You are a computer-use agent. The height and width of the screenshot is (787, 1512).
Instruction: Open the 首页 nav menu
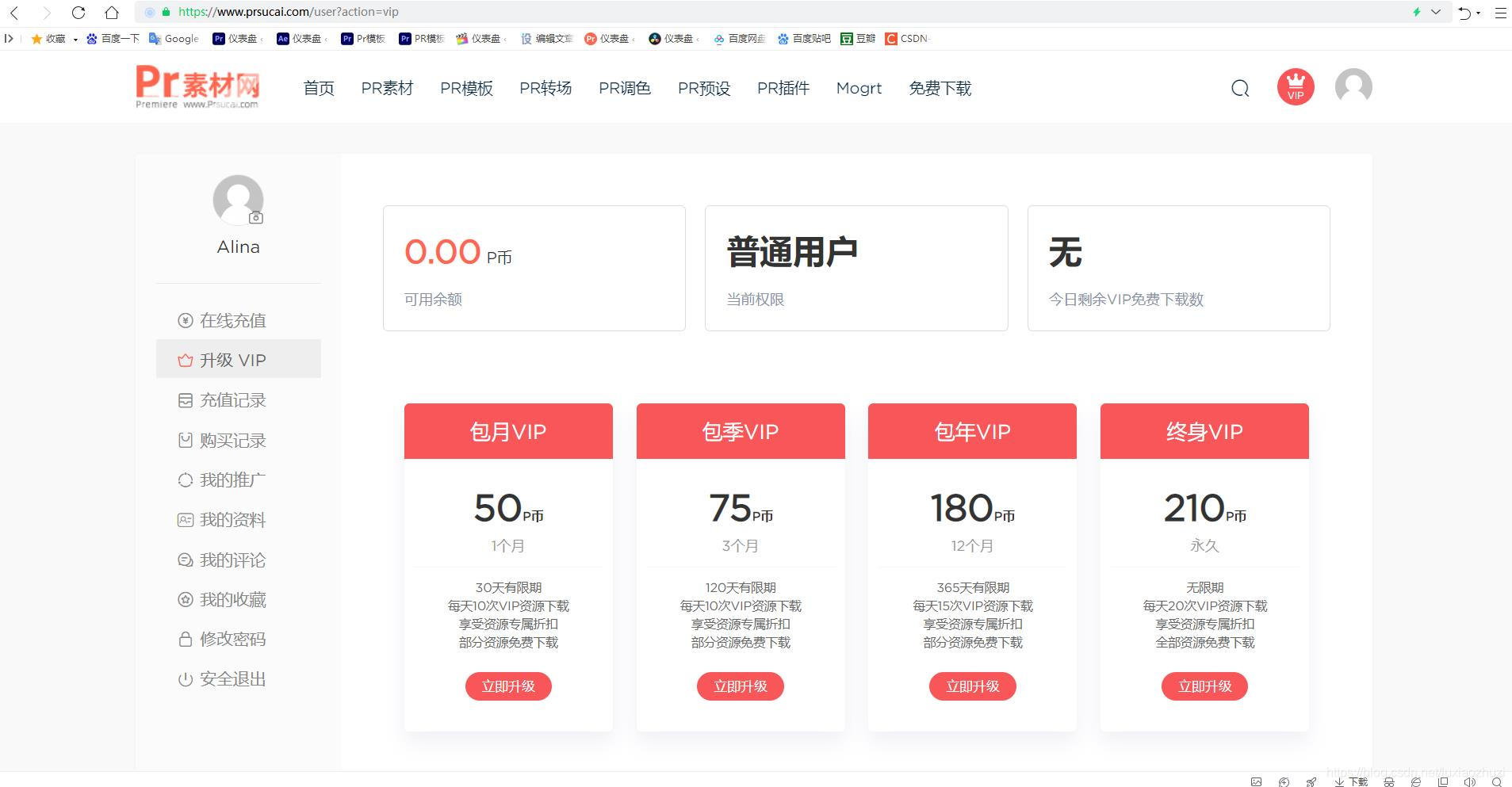pos(319,88)
